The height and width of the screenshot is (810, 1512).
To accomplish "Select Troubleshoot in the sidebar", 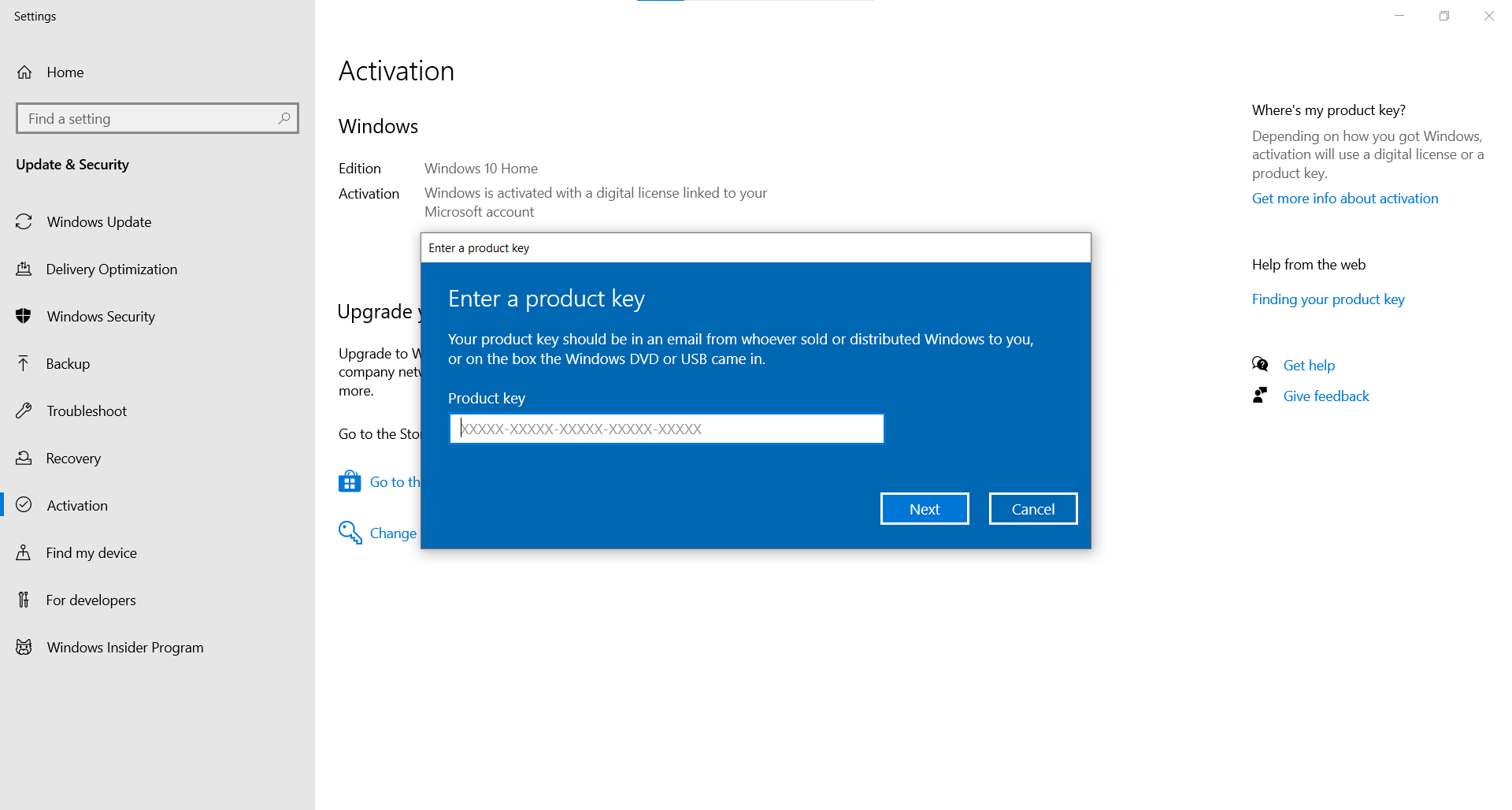I will pyautogui.click(x=157, y=411).
